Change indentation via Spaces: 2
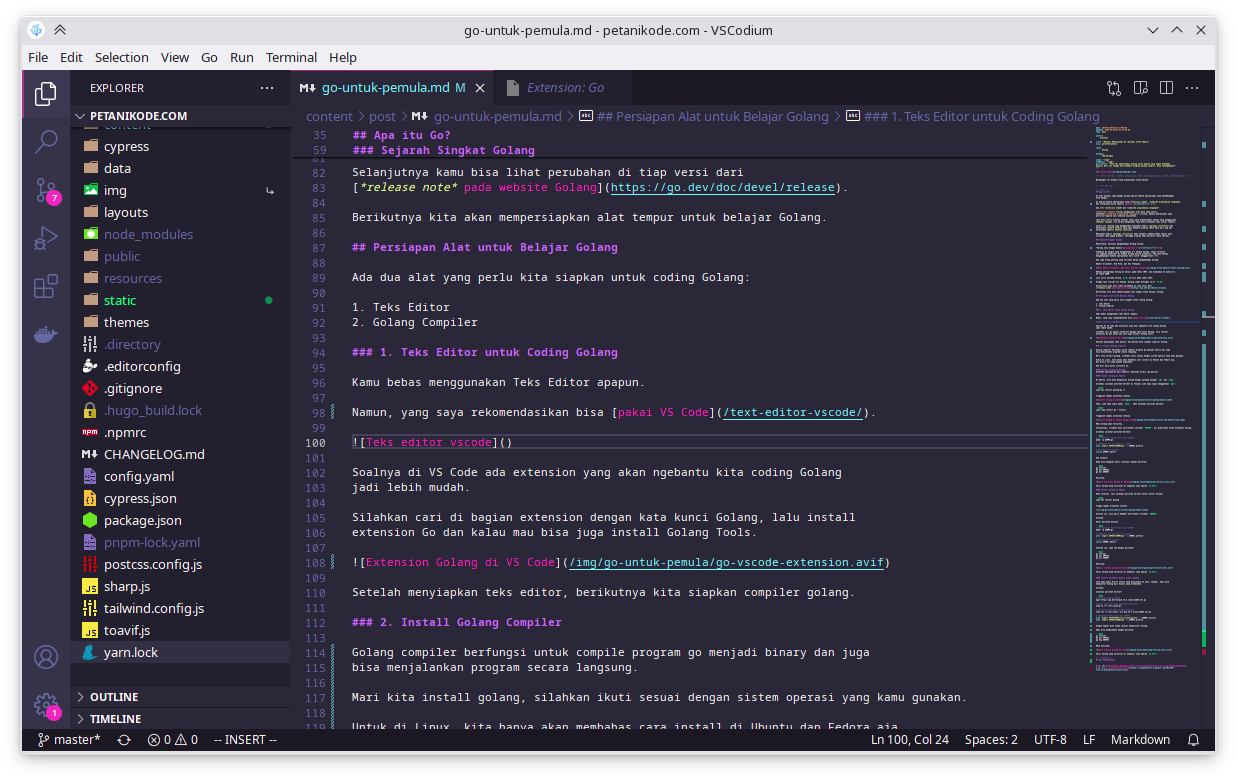Screen dimensions: 1237x779 (x=991, y=740)
